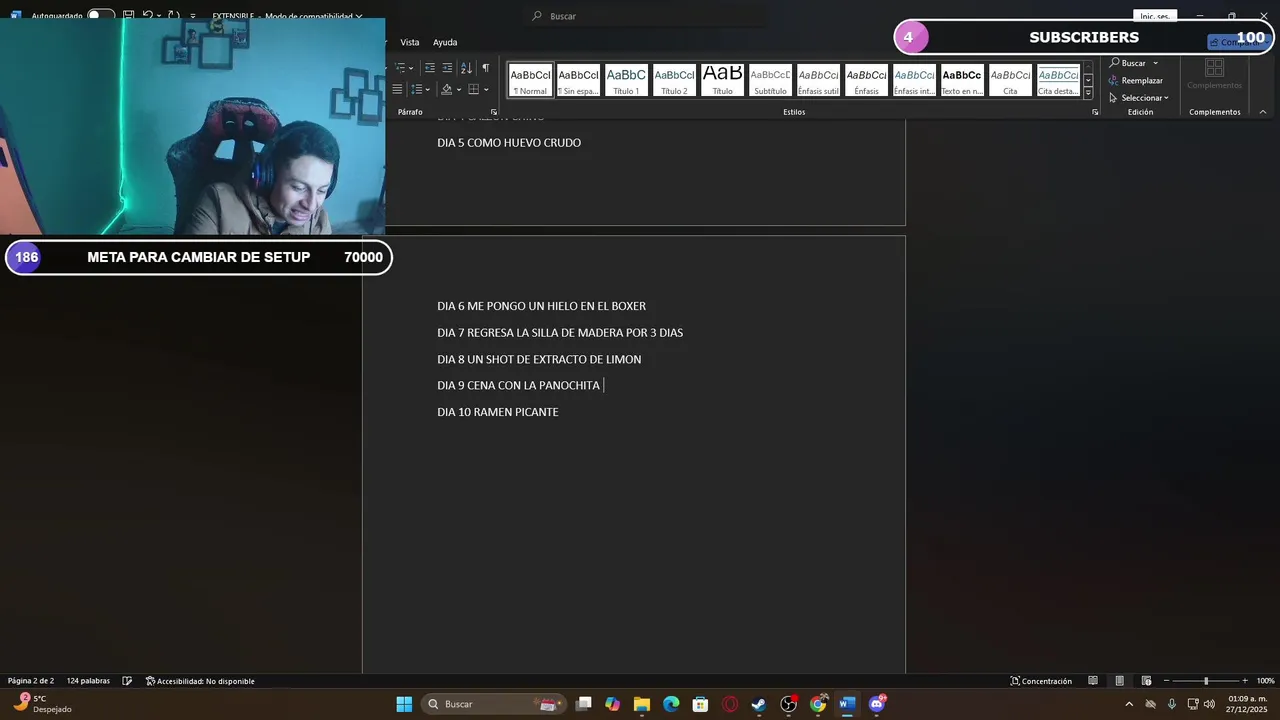
Task: Undo the last action
Action: pyautogui.click(x=148, y=16)
